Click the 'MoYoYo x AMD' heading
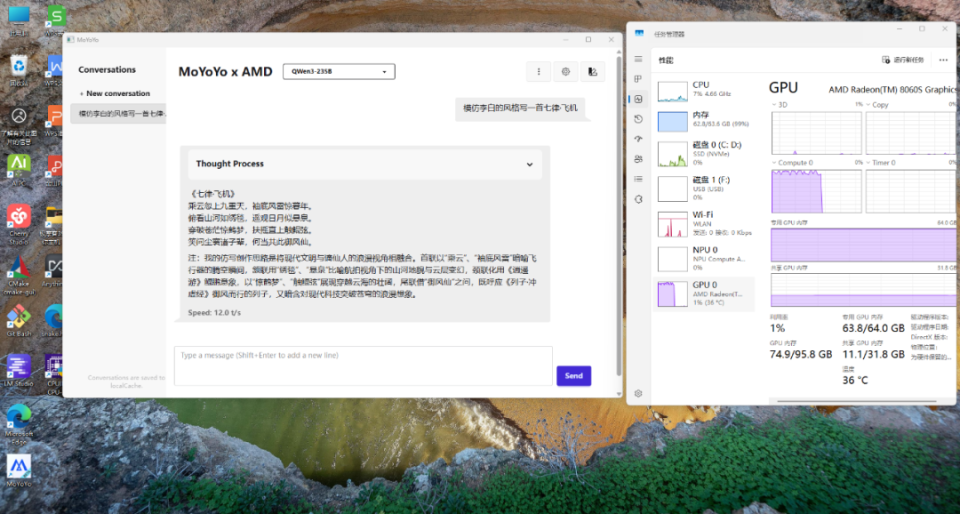 (x=225, y=72)
